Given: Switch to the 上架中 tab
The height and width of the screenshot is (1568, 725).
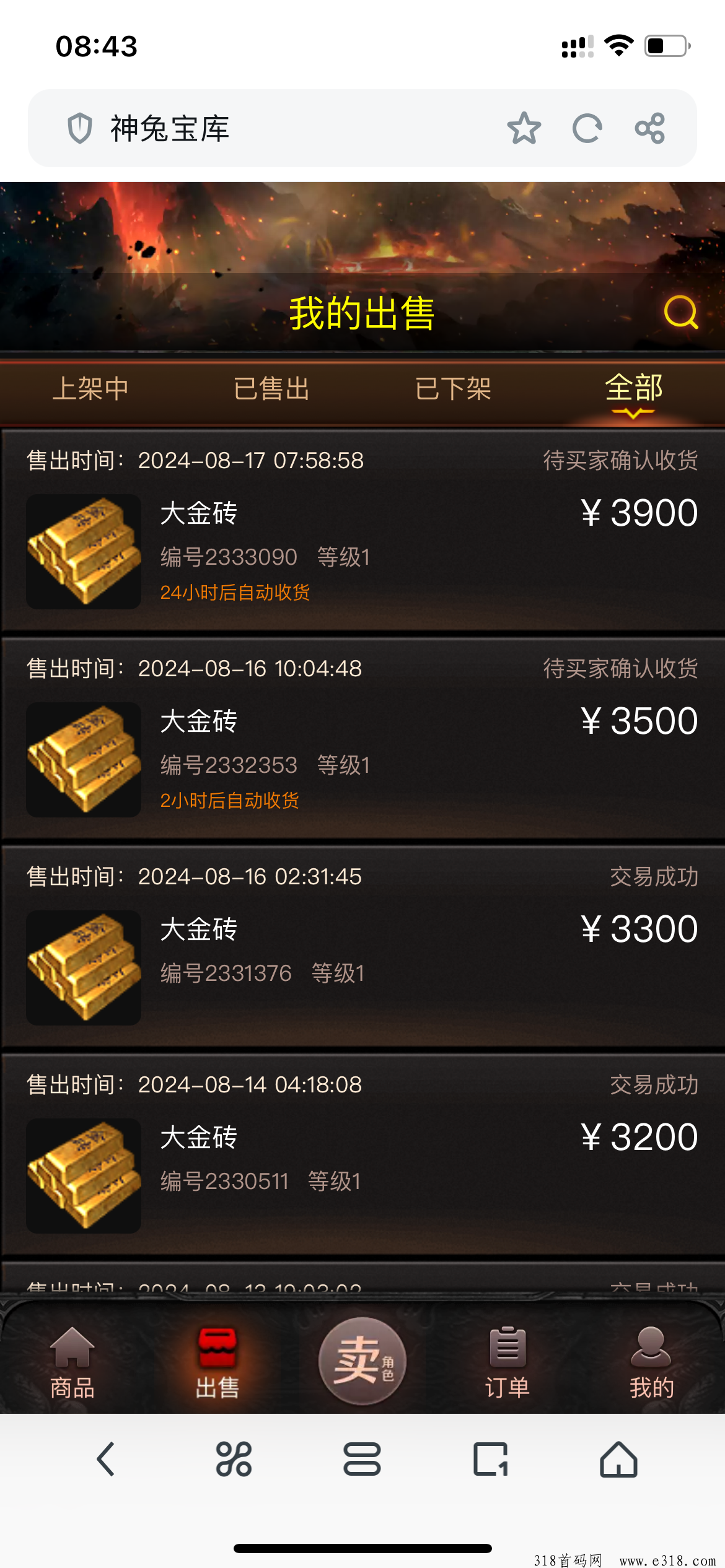Looking at the screenshot, I should [90, 390].
